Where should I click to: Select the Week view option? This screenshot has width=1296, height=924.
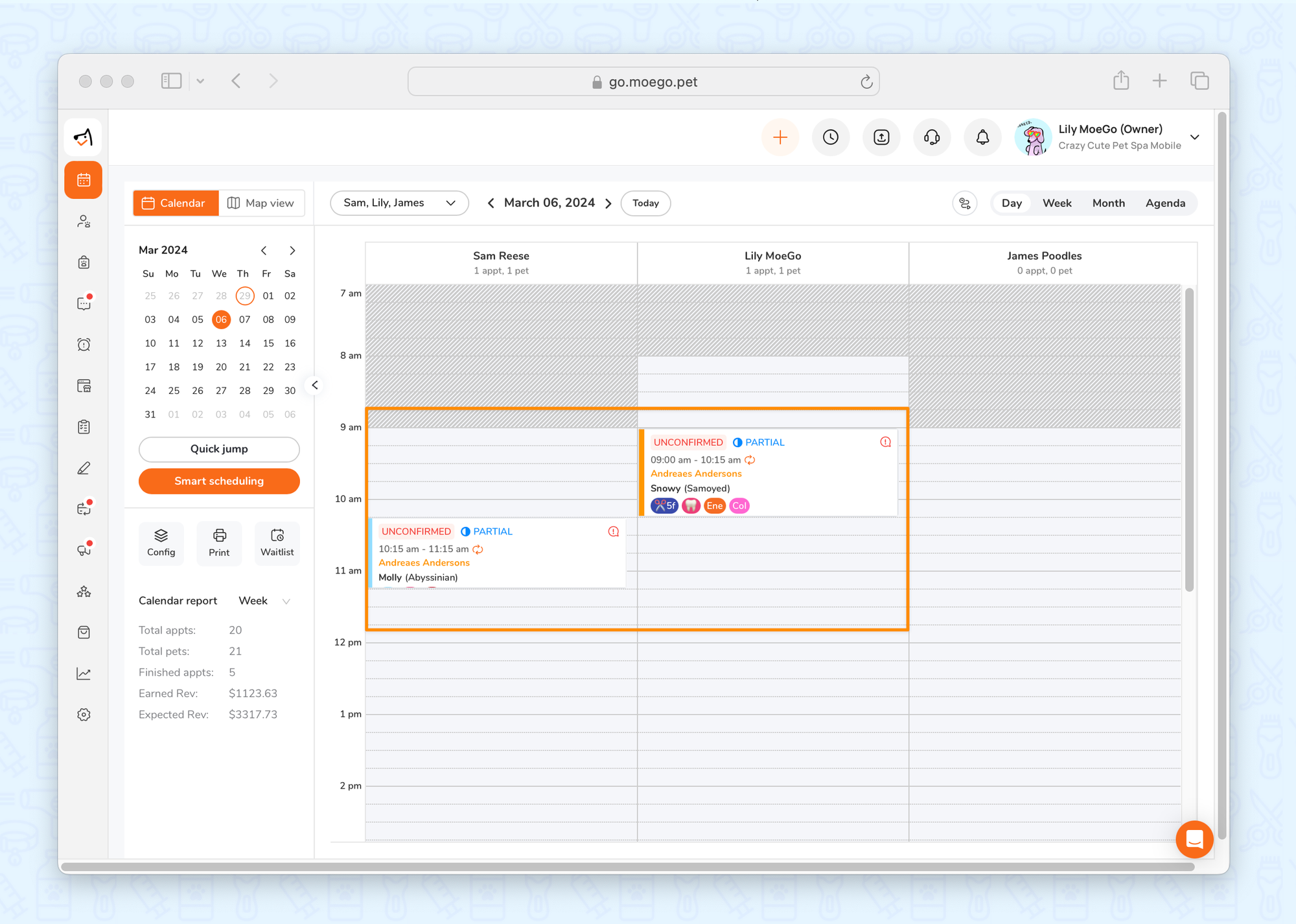coord(1056,203)
